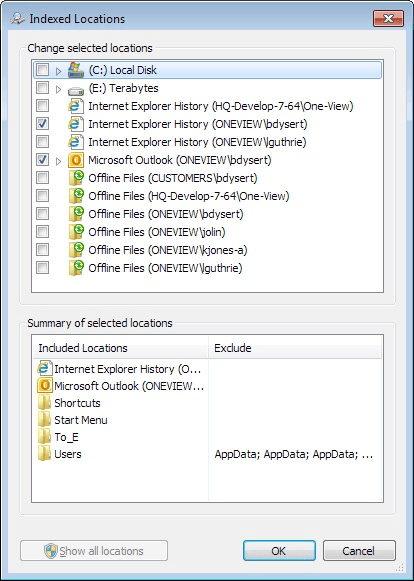414x581 pixels.
Task: Click the Cancel button
Action: pos(359,551)
